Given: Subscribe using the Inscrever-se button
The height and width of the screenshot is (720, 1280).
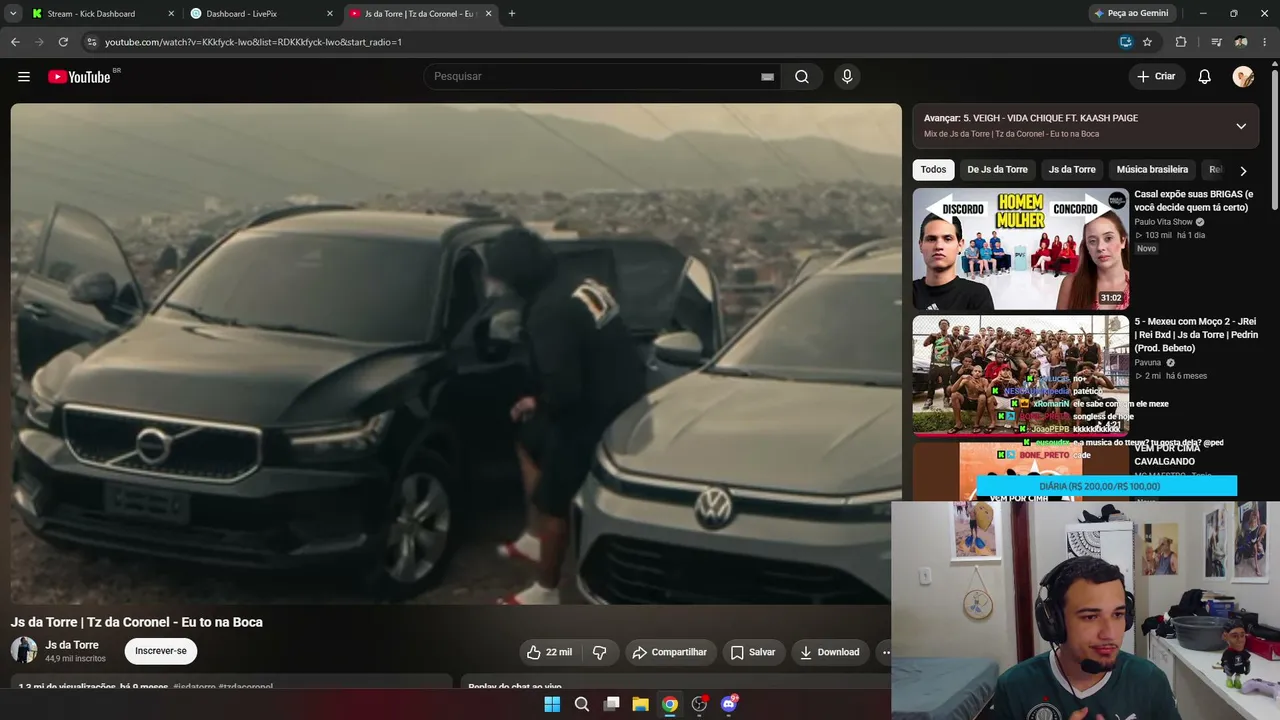Looking at the screenshot, I should (x=161, y=651).
